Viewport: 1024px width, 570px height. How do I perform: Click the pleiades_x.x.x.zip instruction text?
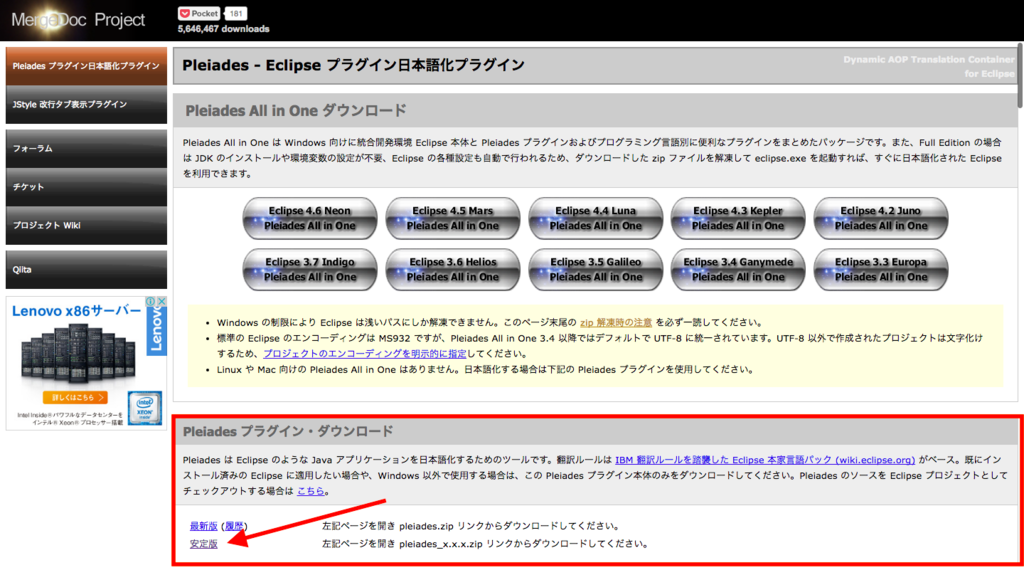point(485,543)
